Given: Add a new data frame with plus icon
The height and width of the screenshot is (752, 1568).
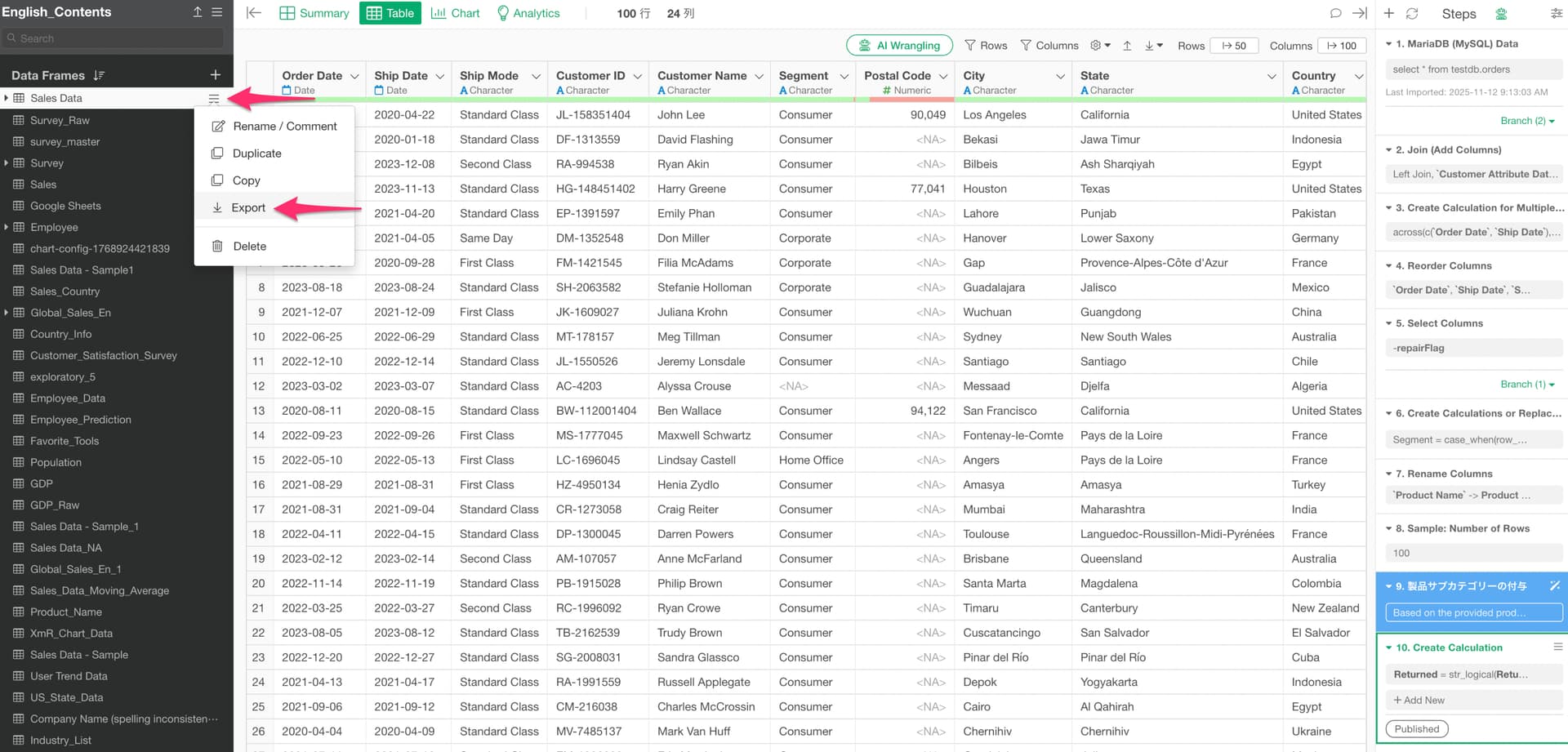Looking at the screenshot, I should [x=216, y=75].
